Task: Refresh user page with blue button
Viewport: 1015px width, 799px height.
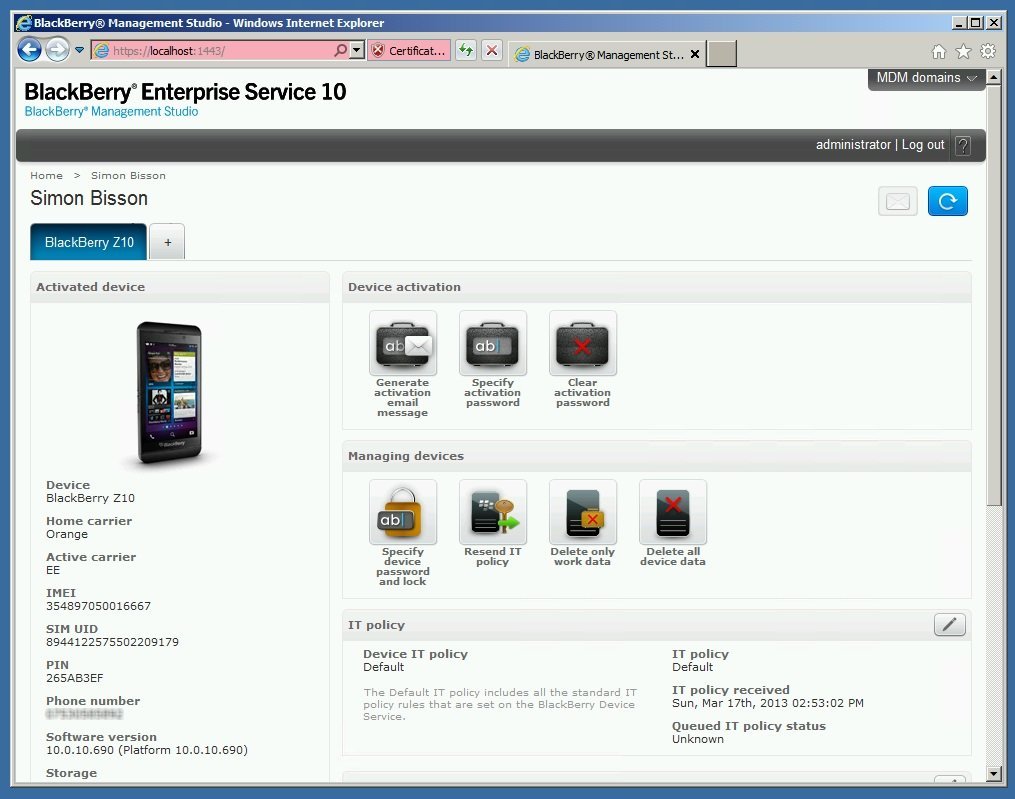Action: [947, 201]
